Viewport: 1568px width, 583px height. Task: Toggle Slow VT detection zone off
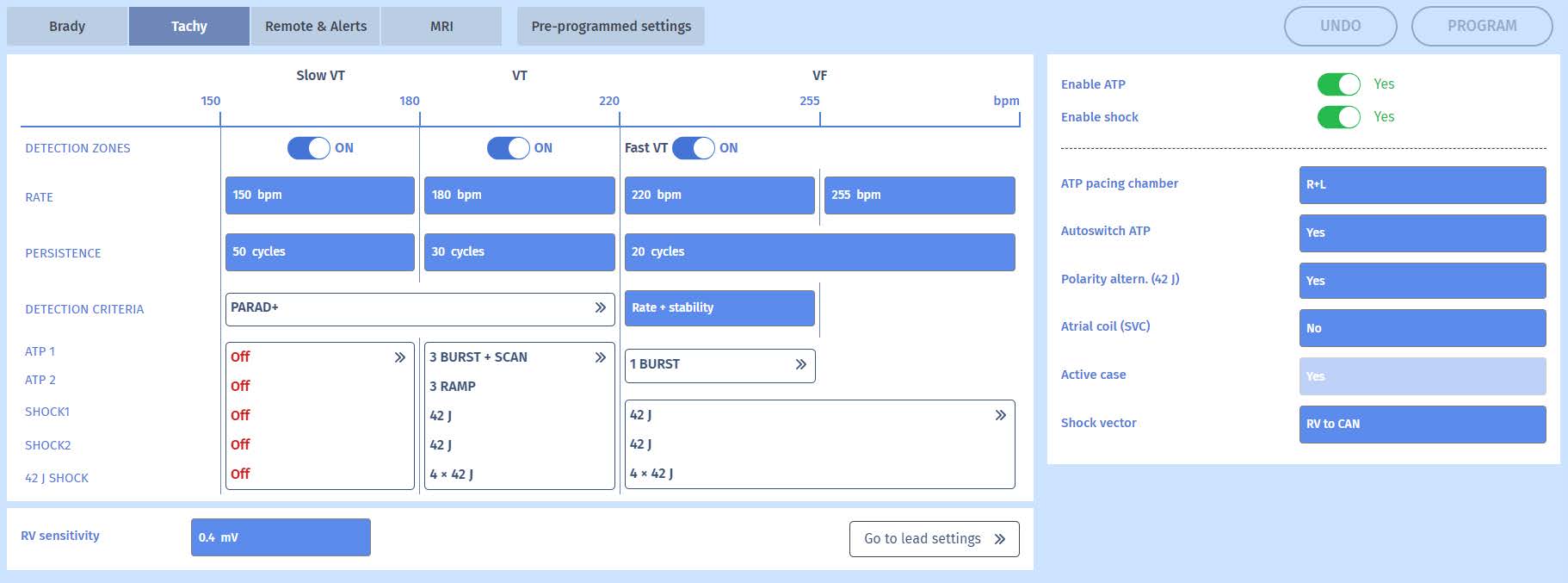[308, 148]
